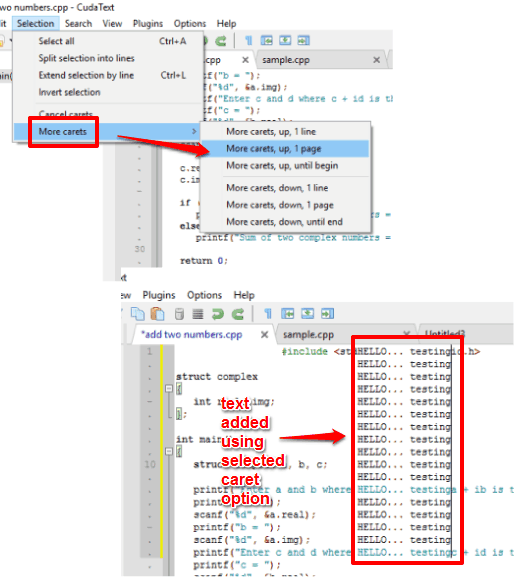Select 'More carets, down, 1 page'
This screenshot has width=519, height=578.
285,205
